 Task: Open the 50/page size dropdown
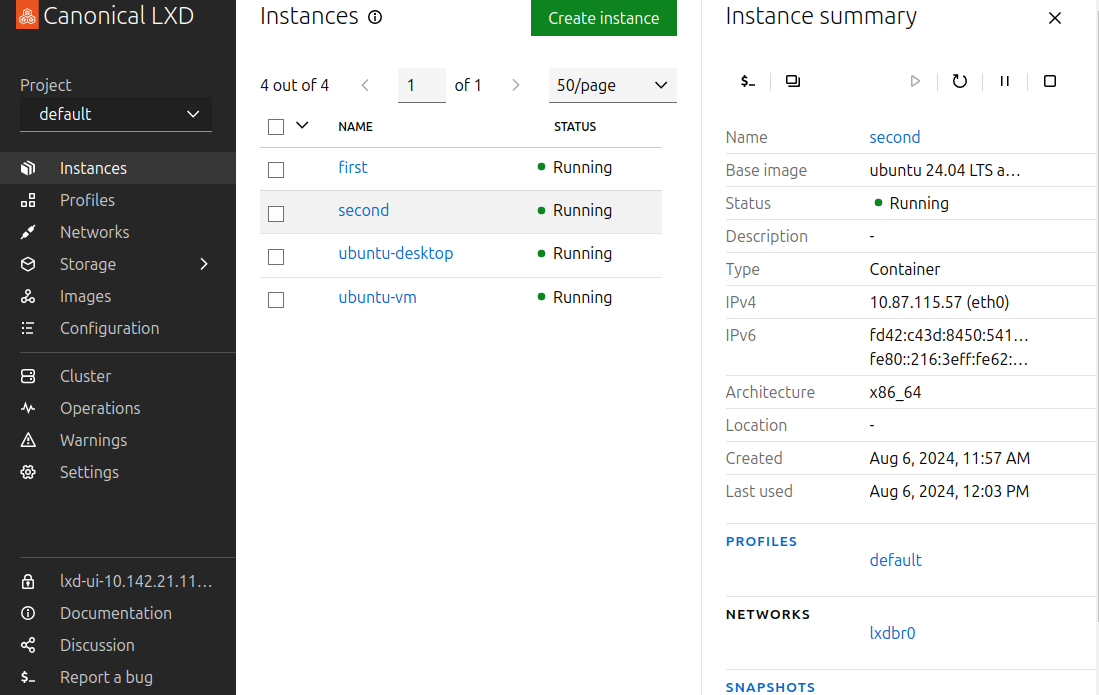612,86
